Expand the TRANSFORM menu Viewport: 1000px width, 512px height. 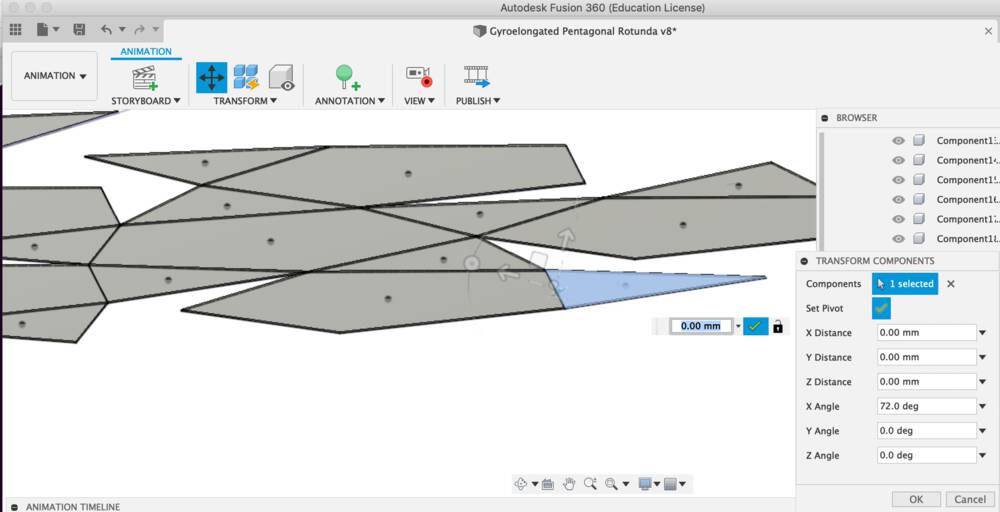[x=245, y=101]
